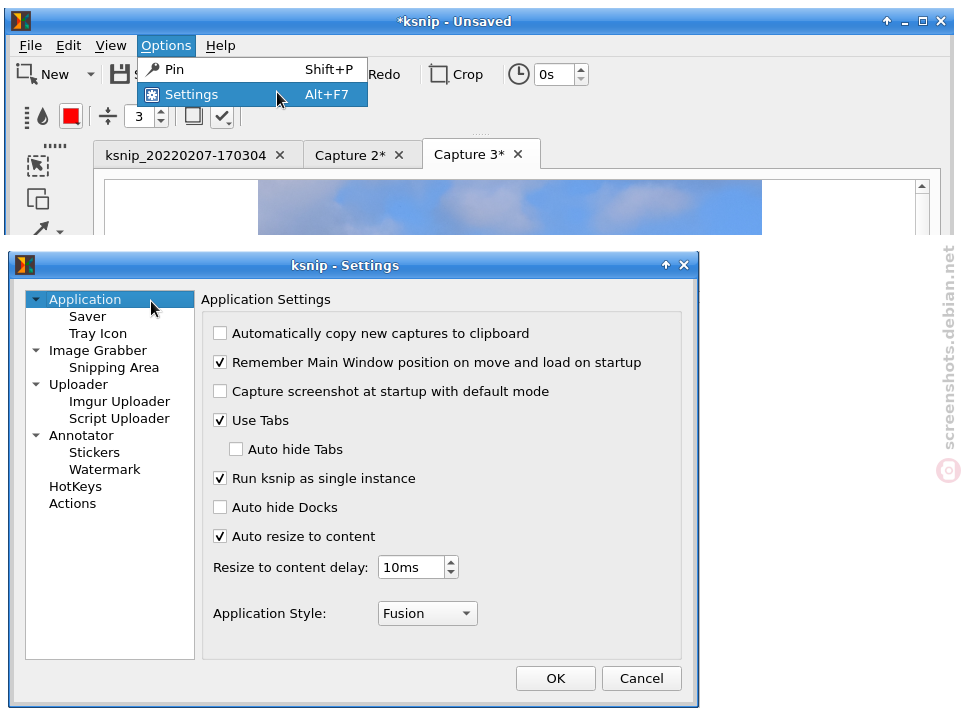Open the New capture mode dropdown arrow

[91, 74]
